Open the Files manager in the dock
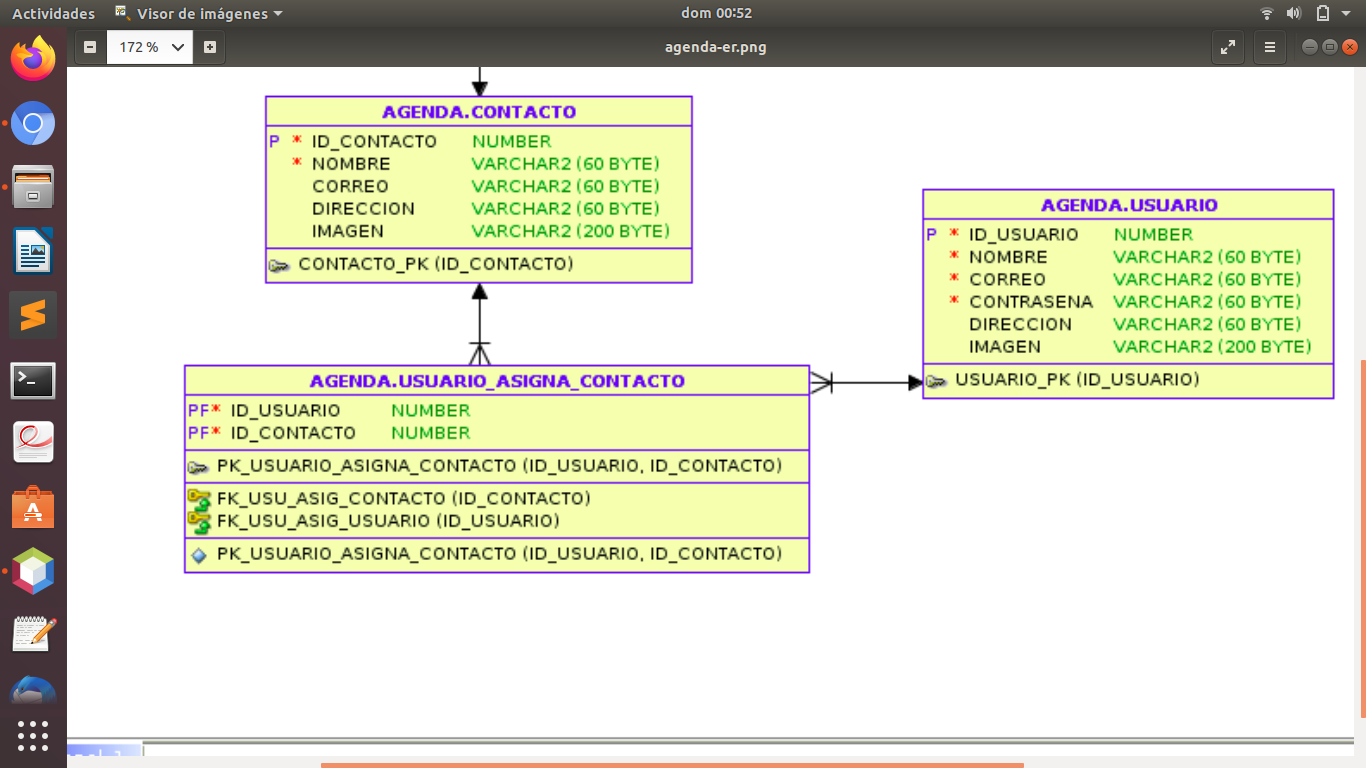This screenshot has height=768, width=1366. [33, 187]
